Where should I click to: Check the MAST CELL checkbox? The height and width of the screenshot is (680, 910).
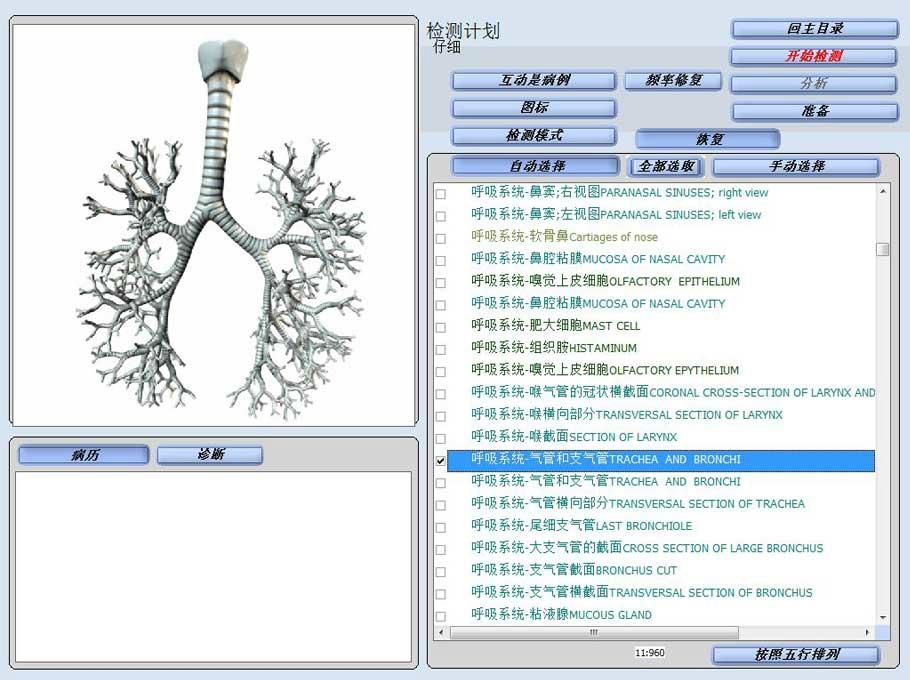click(x=441, y=327)
